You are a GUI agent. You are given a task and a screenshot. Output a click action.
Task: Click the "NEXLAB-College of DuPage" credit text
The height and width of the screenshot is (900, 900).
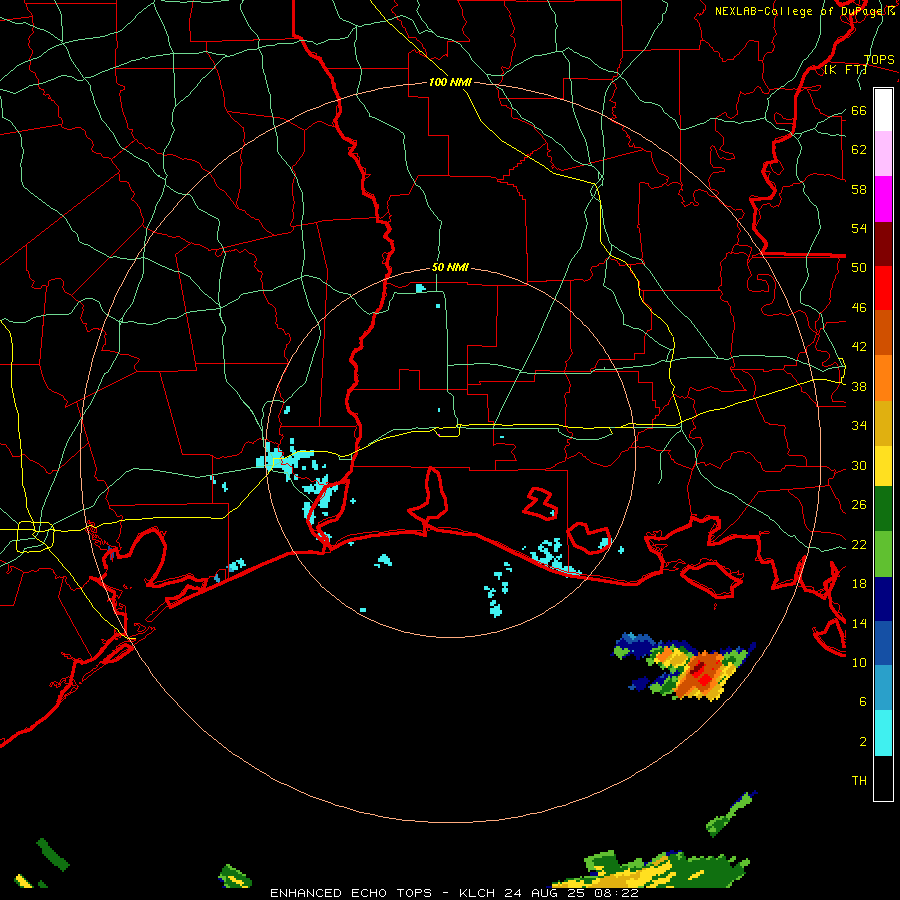[800, 11]
